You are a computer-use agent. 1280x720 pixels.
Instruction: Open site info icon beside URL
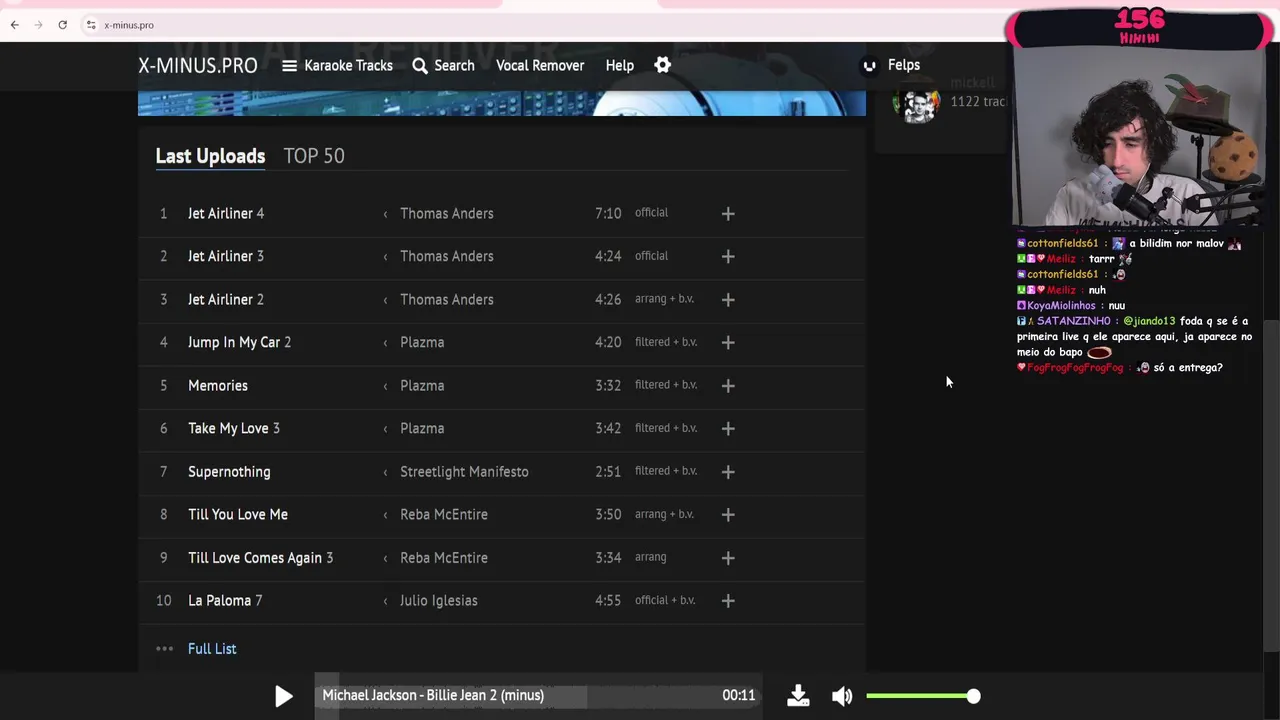(90, 25)
